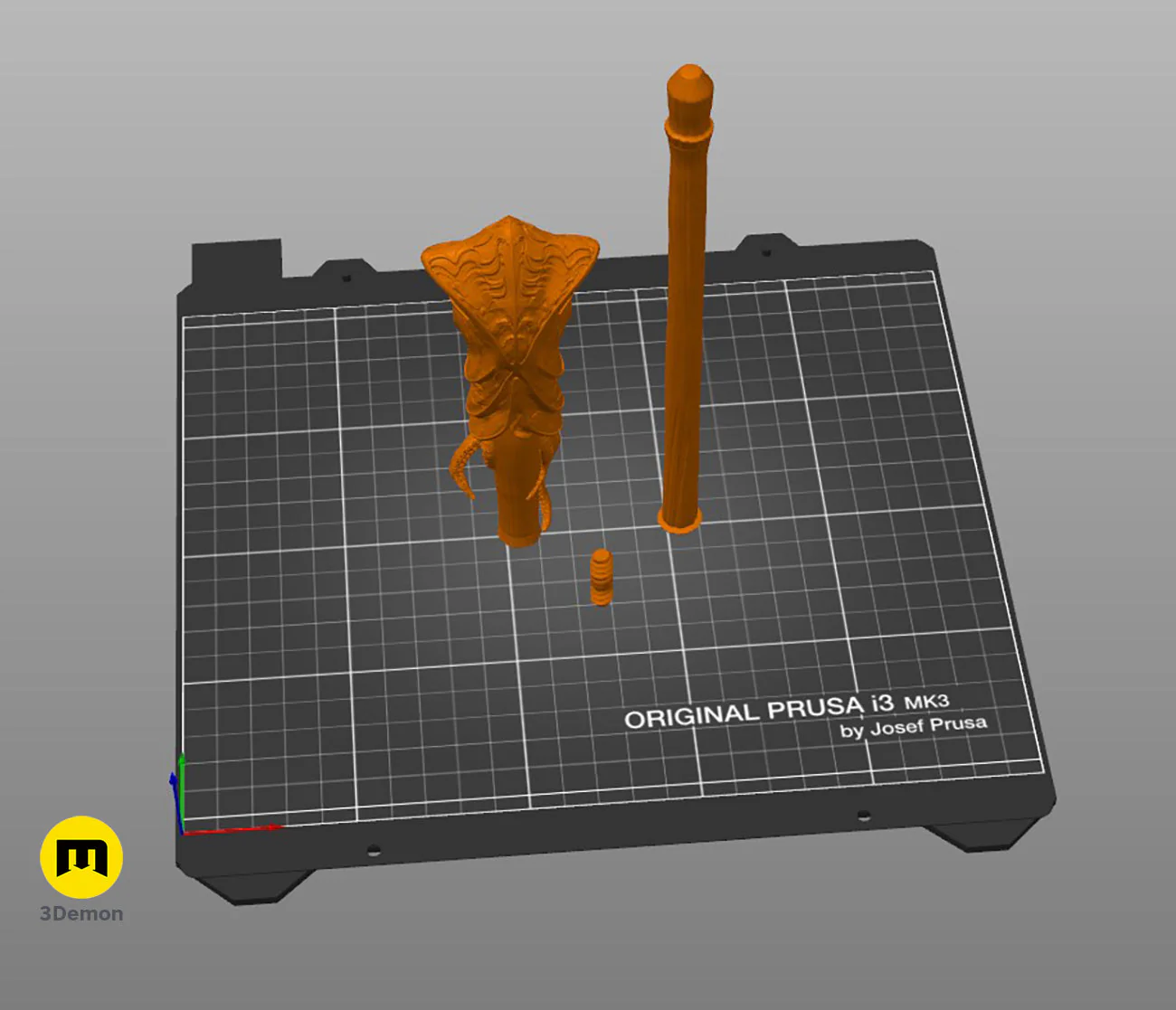Click the red X axis line
Screen dimensions: 1176x1010
(232, 828)
